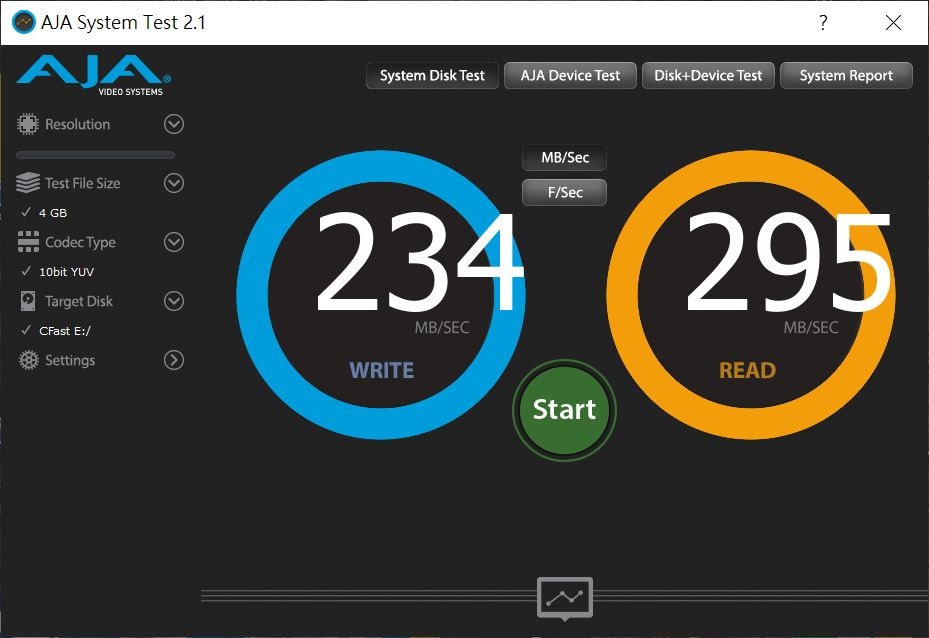
Task: Click the Target Disk label
Action: coord(79,301)
